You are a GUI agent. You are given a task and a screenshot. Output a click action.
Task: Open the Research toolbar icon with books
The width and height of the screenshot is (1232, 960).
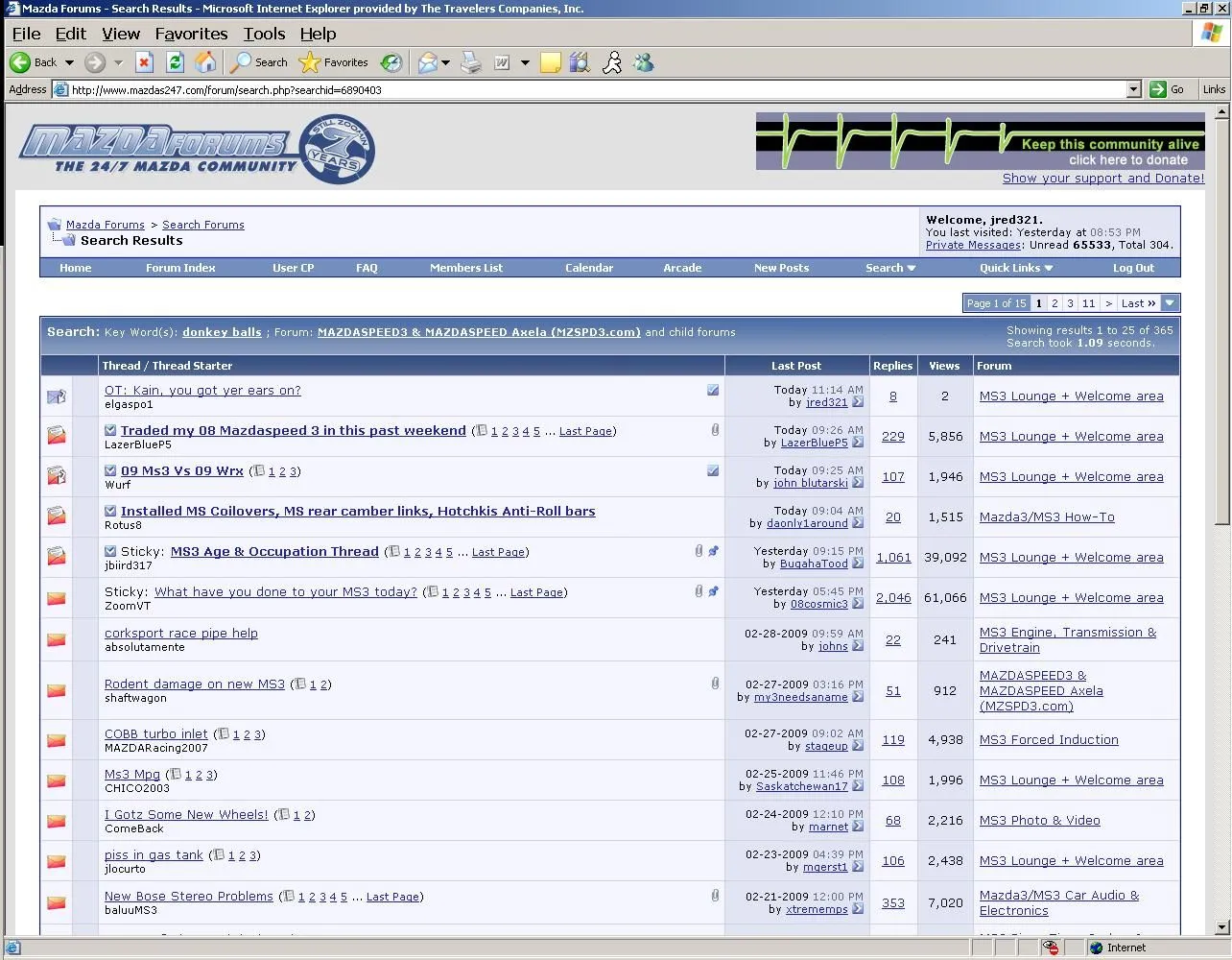(580, 63)
